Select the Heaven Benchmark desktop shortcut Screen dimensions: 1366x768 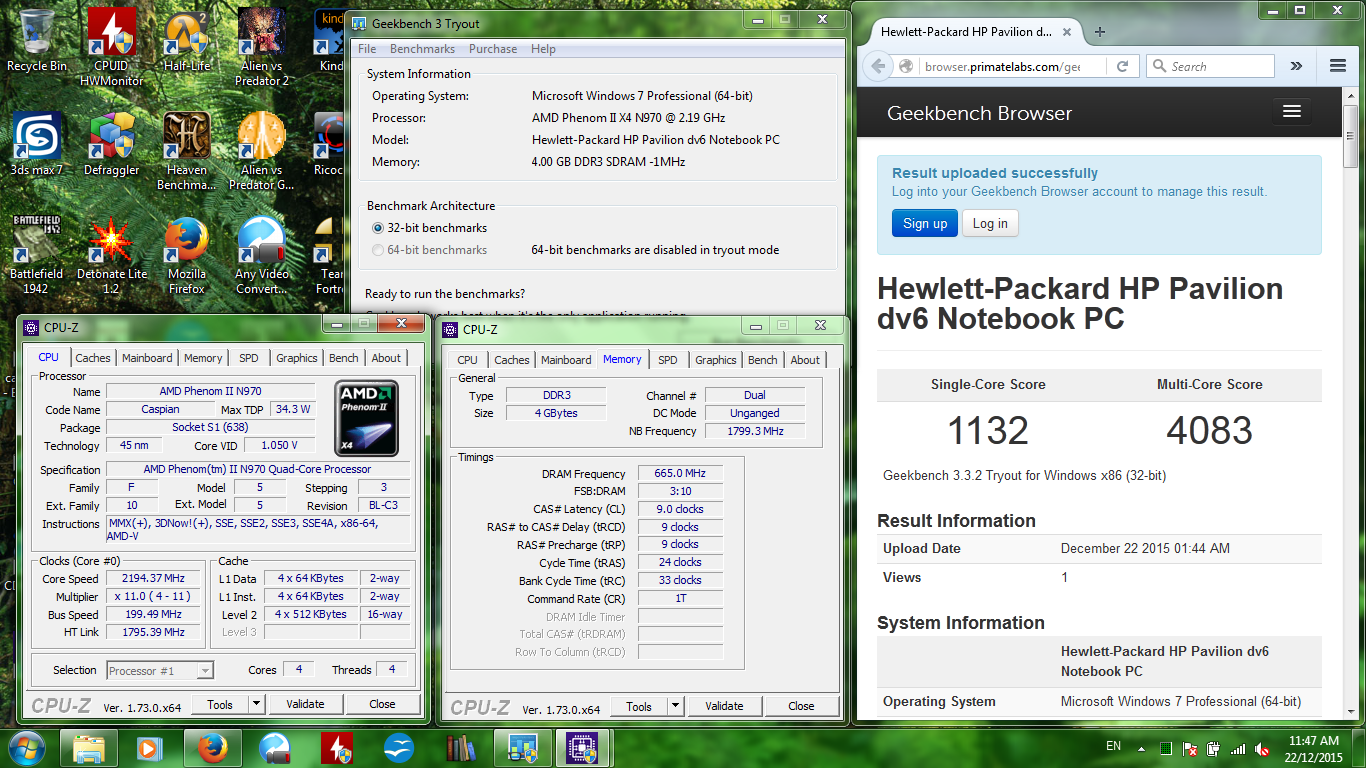tap(187, 151)
